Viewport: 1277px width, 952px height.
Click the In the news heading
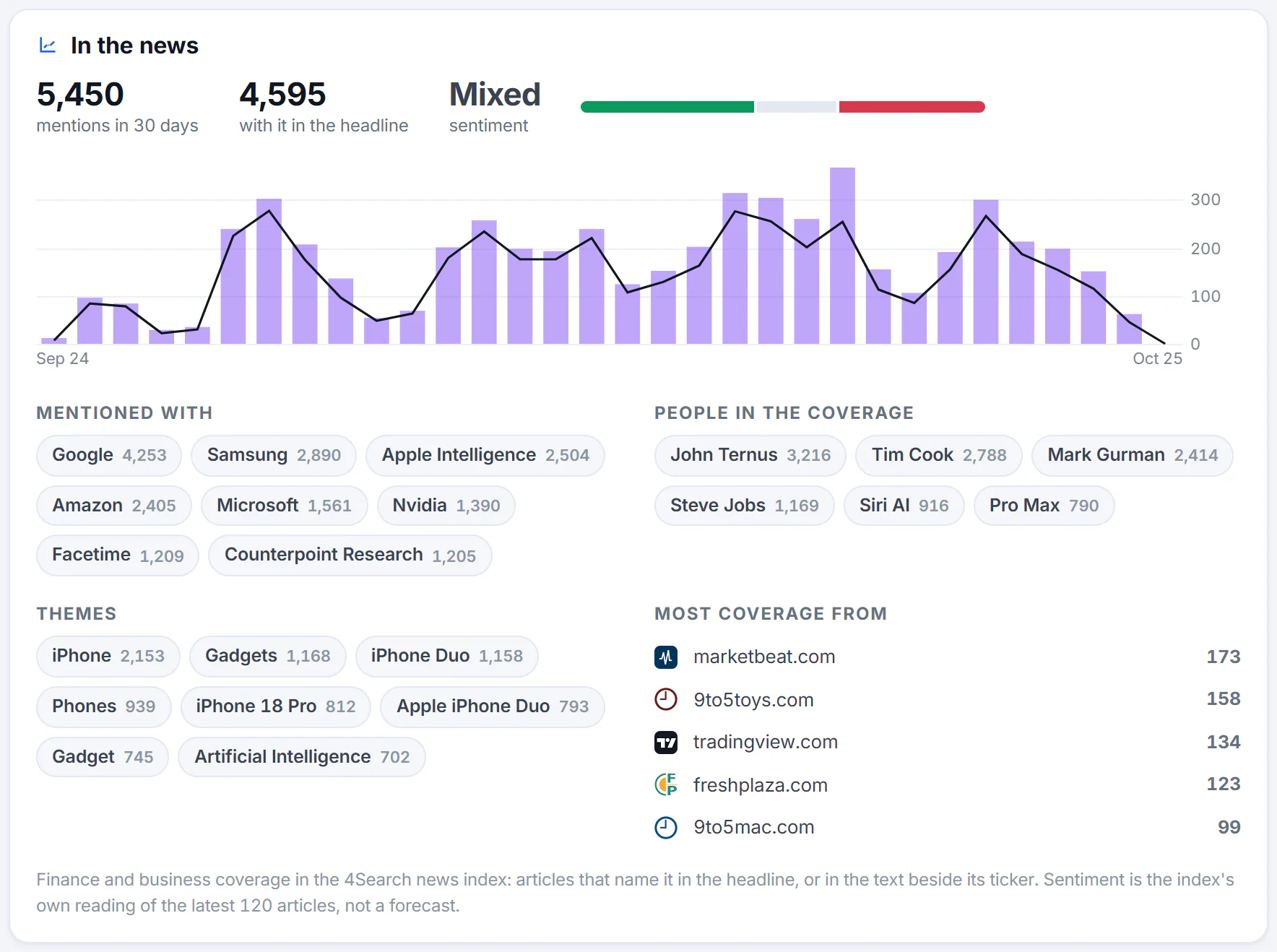[x=134, y=46]
